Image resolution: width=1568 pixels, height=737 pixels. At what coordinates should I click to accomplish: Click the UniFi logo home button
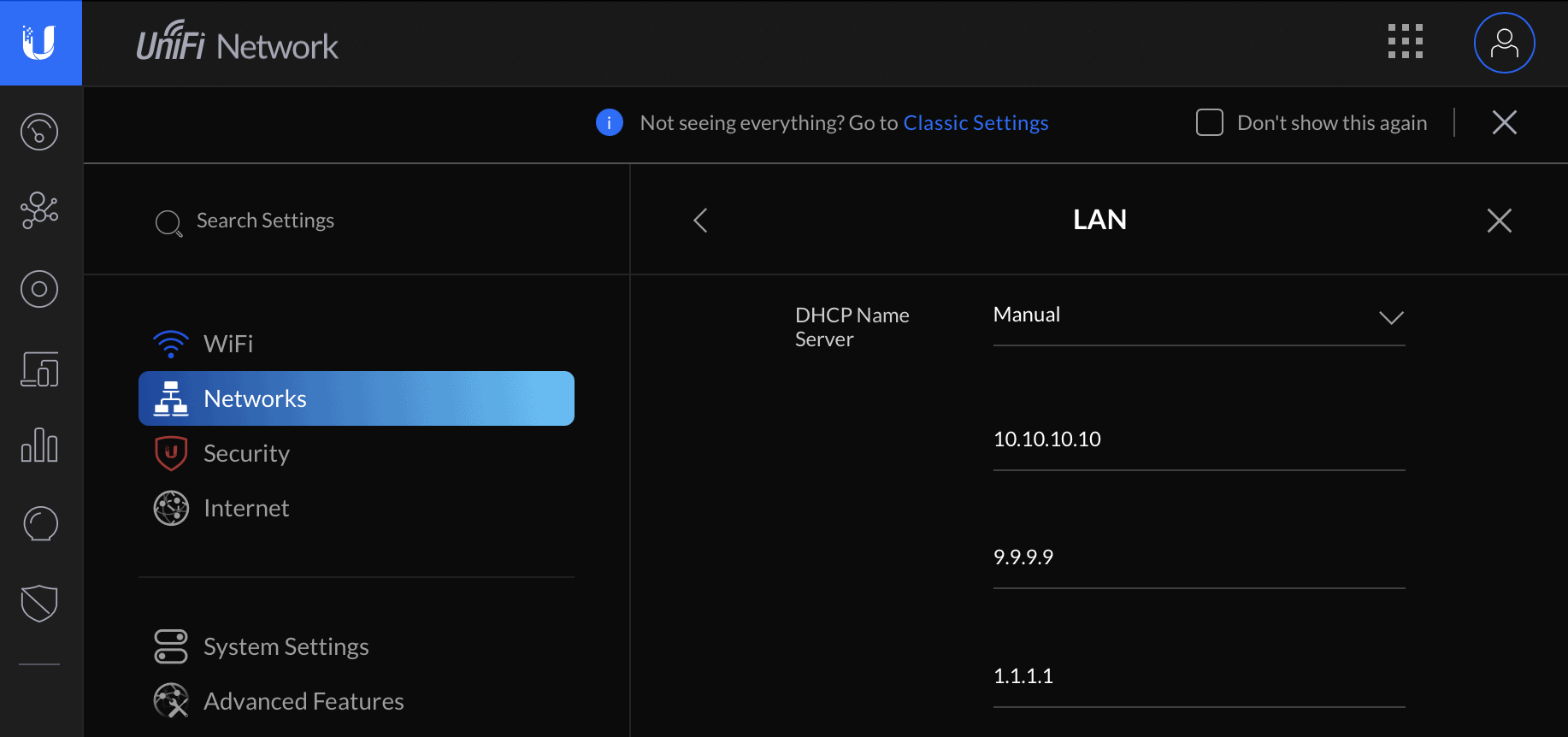pyautogui.click(x=40, y=43)
